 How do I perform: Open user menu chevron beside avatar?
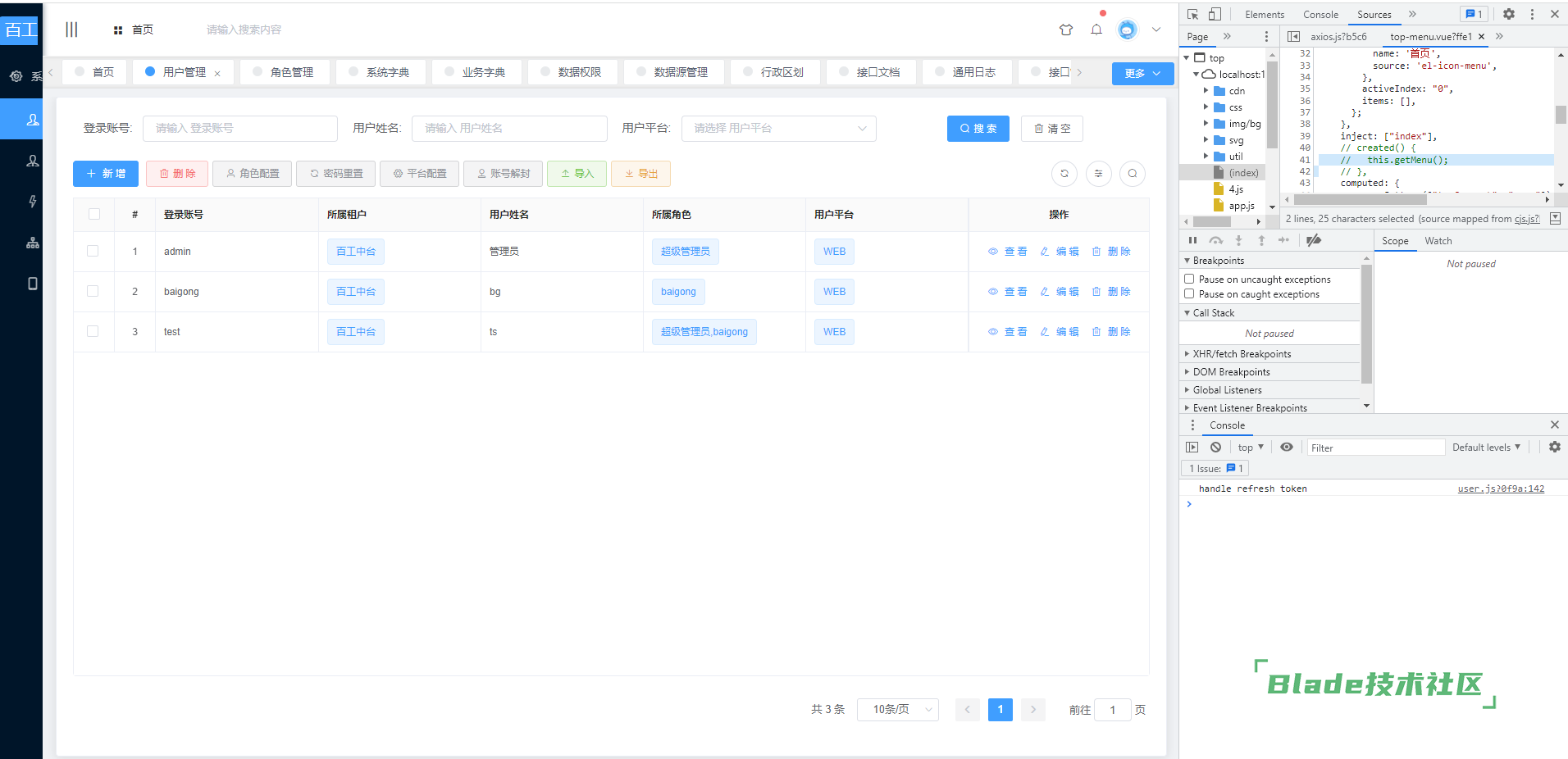[x=1156, y=30]
